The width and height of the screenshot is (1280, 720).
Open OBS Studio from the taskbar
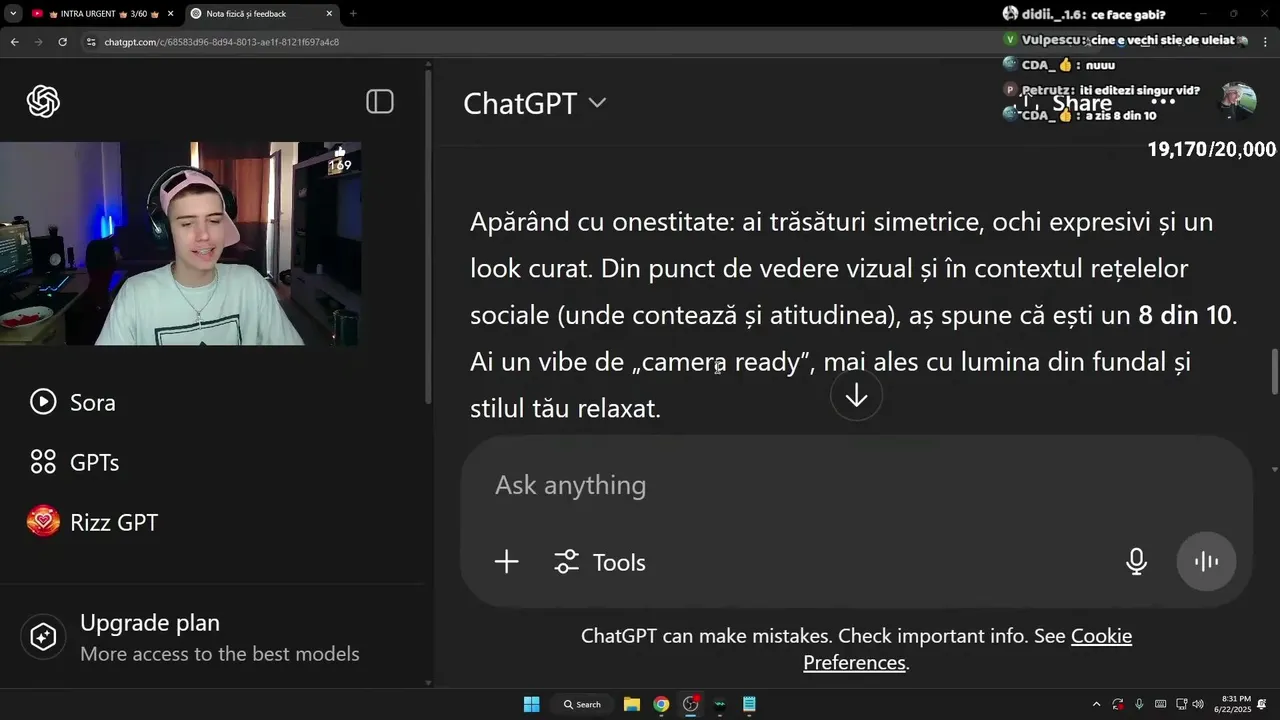click(x=690, y=704)
